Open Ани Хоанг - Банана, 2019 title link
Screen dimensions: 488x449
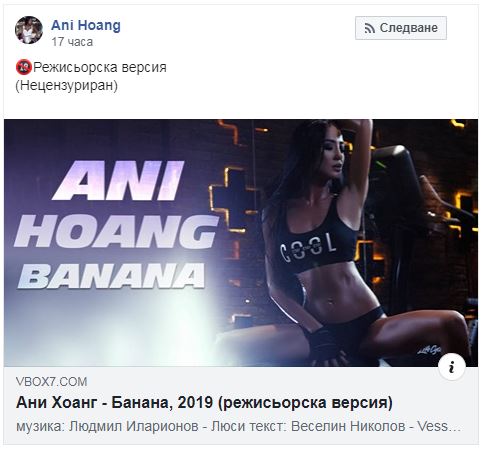204,403
